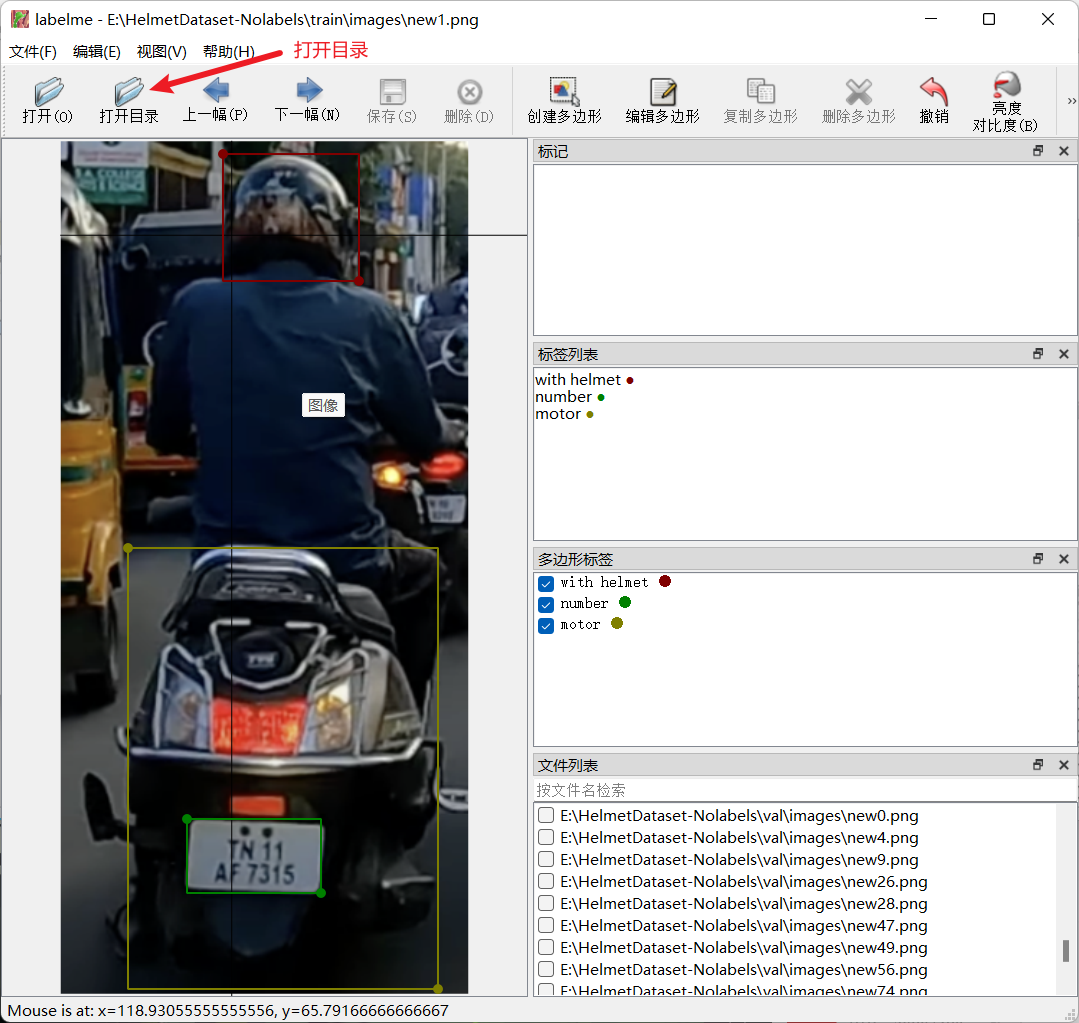
Task: Select Create Polygons (创建多边形) tool
Action: [564, 100]
